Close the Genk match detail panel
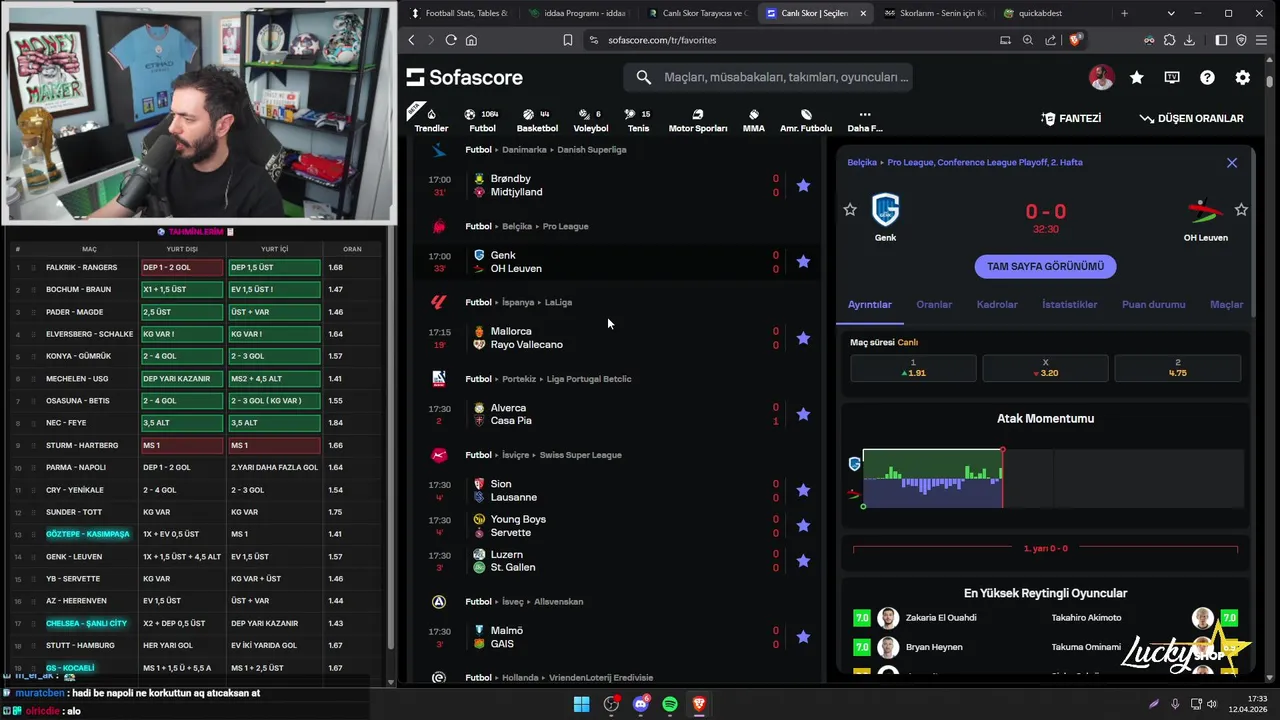Image resolution: width=1280 pixels, height=720 pixels. [1232, 162]
